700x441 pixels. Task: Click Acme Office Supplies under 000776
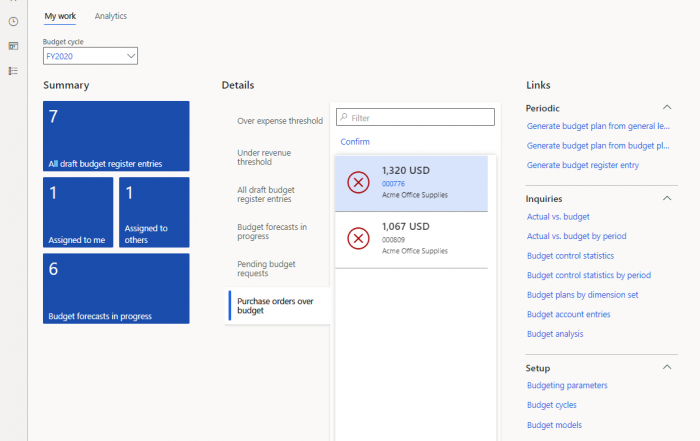click(x=415, y=195)
